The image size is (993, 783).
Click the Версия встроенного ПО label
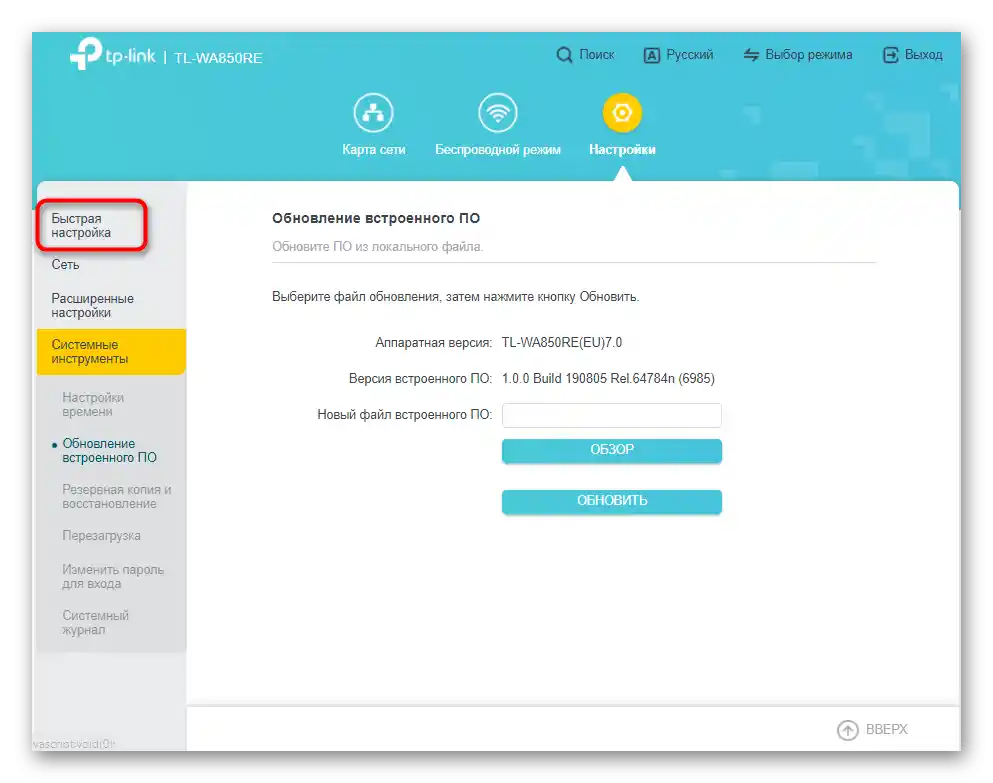(420, 379)
